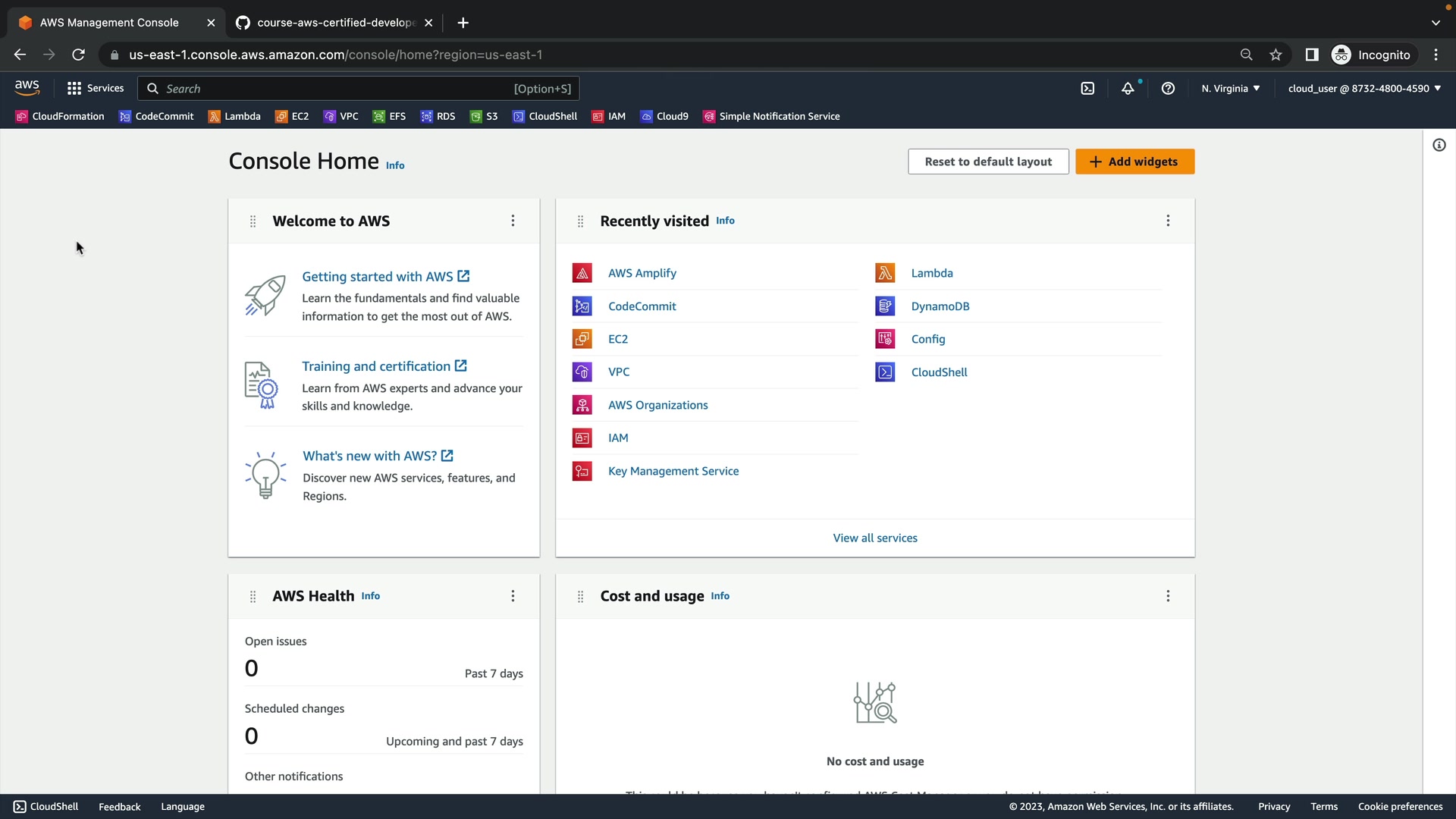
Task: Open the info panel icon at right edge
Action: tap(1439, 145)
